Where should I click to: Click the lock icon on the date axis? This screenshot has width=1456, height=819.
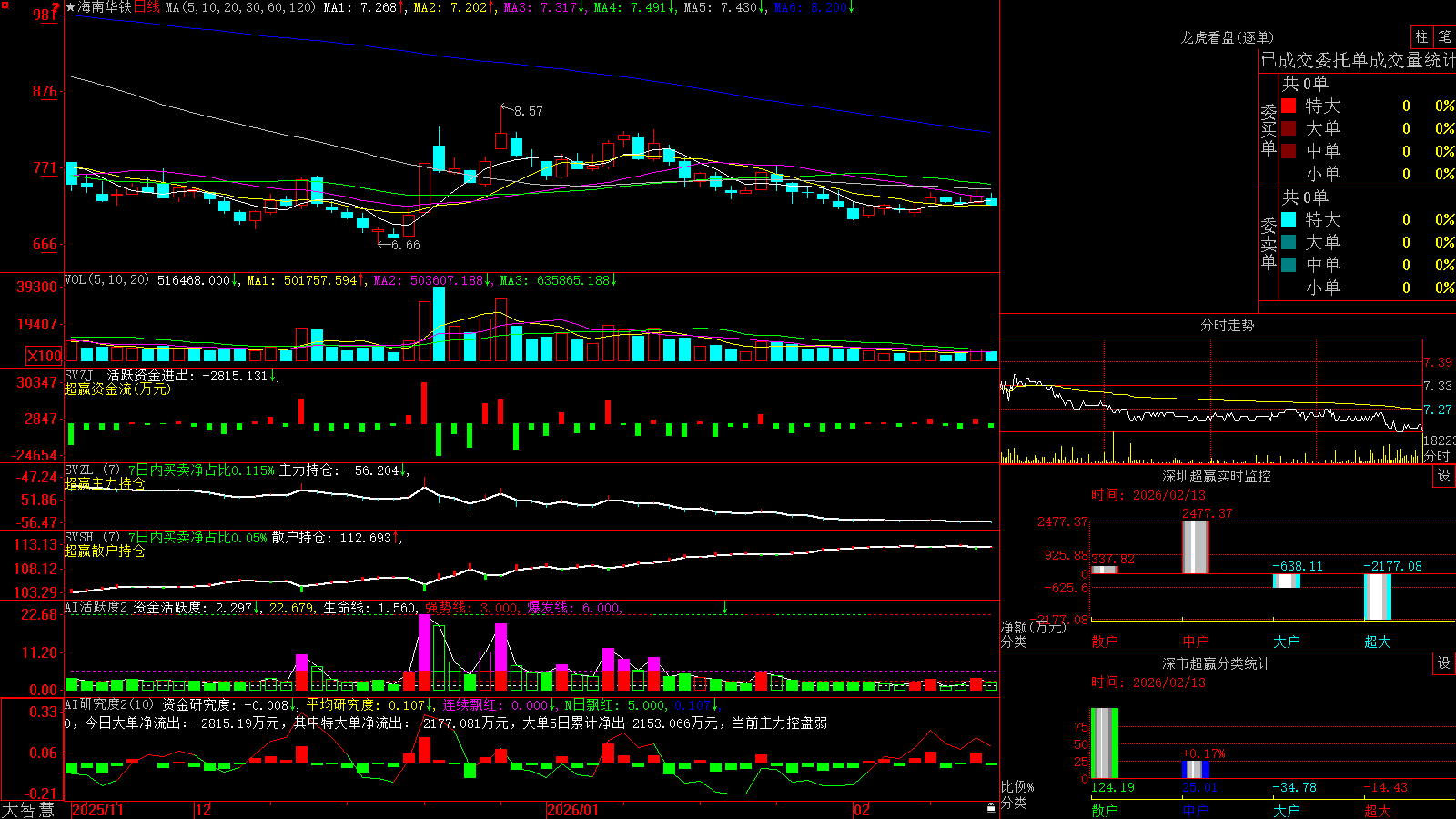click(991, 808)
